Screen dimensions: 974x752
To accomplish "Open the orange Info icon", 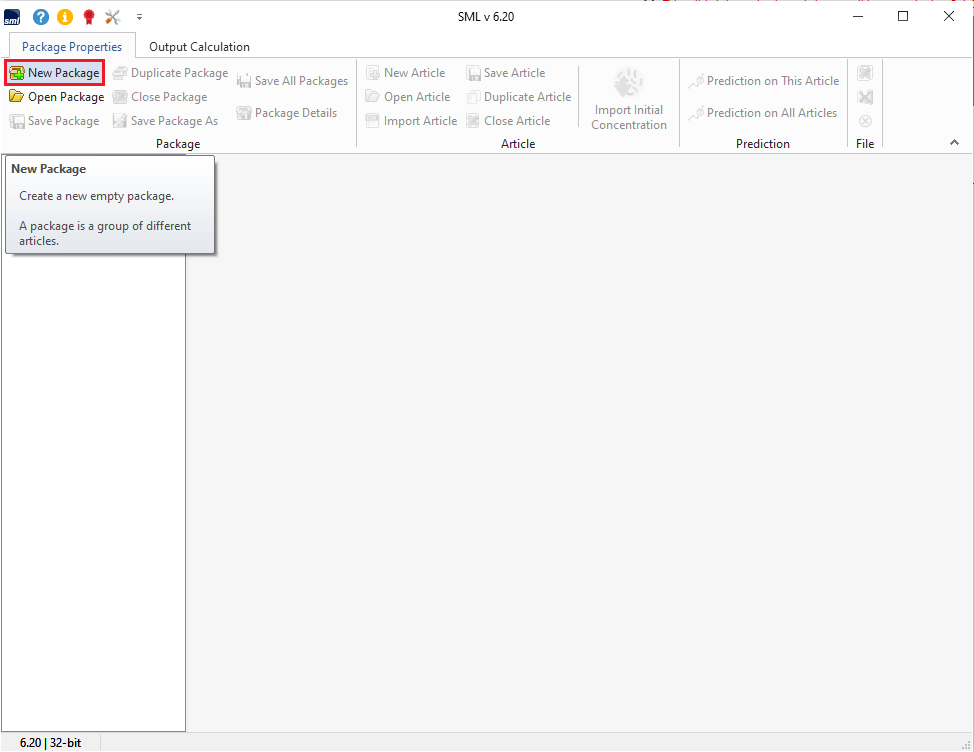I will click(x=65, y=17).
